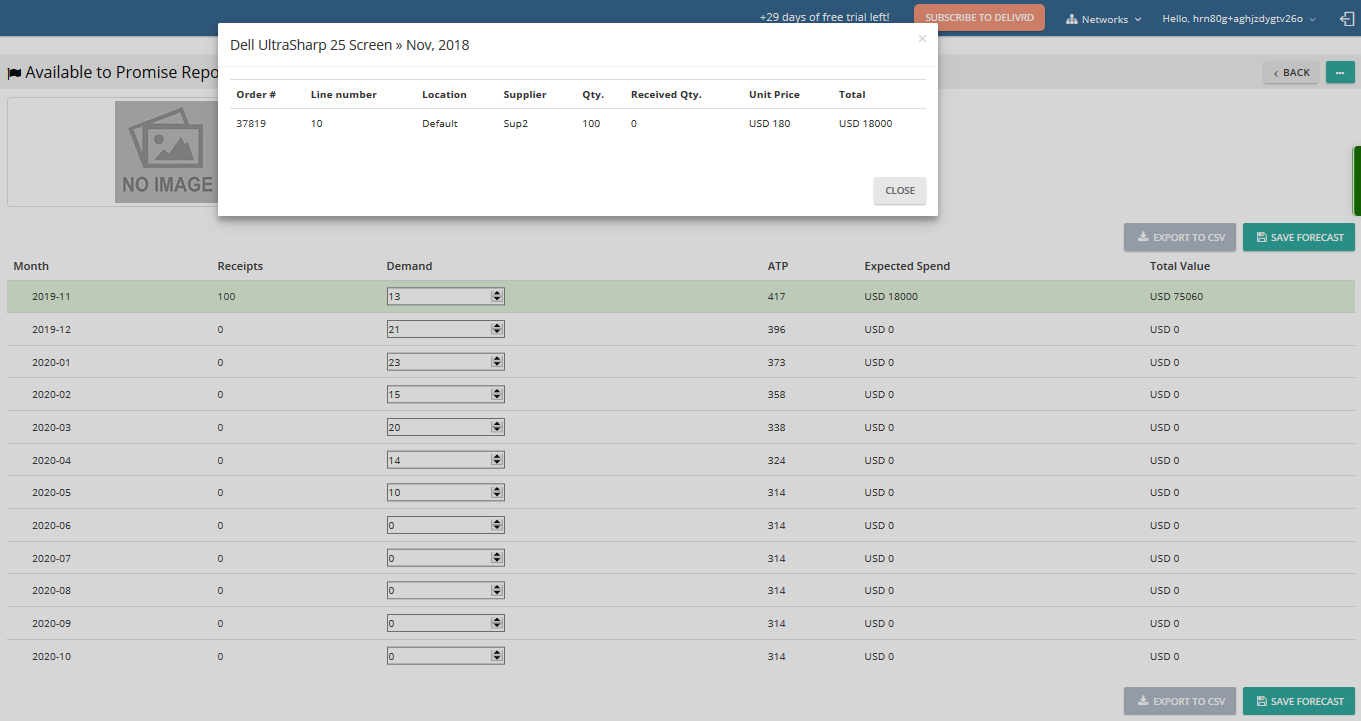The image size is (1361, 721).
Task: Click demand stepper arrows for 2020-02
Action: 497,394
